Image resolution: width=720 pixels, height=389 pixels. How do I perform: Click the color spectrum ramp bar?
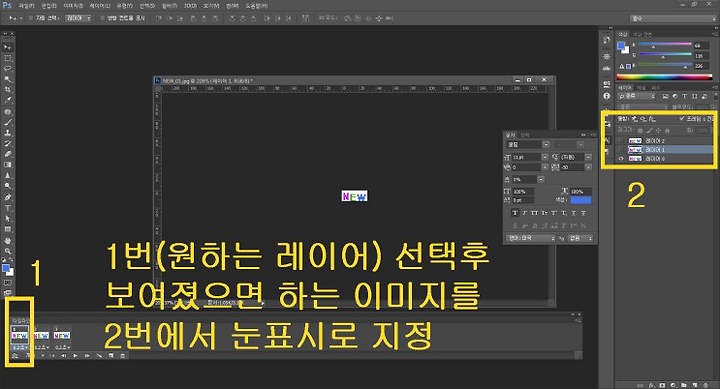[664, 77]
